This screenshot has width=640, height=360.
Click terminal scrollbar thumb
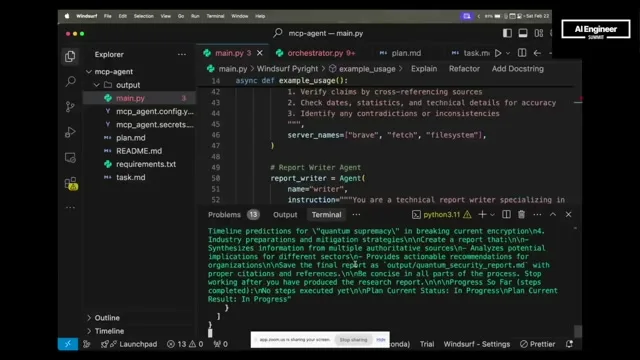[577, 331]
